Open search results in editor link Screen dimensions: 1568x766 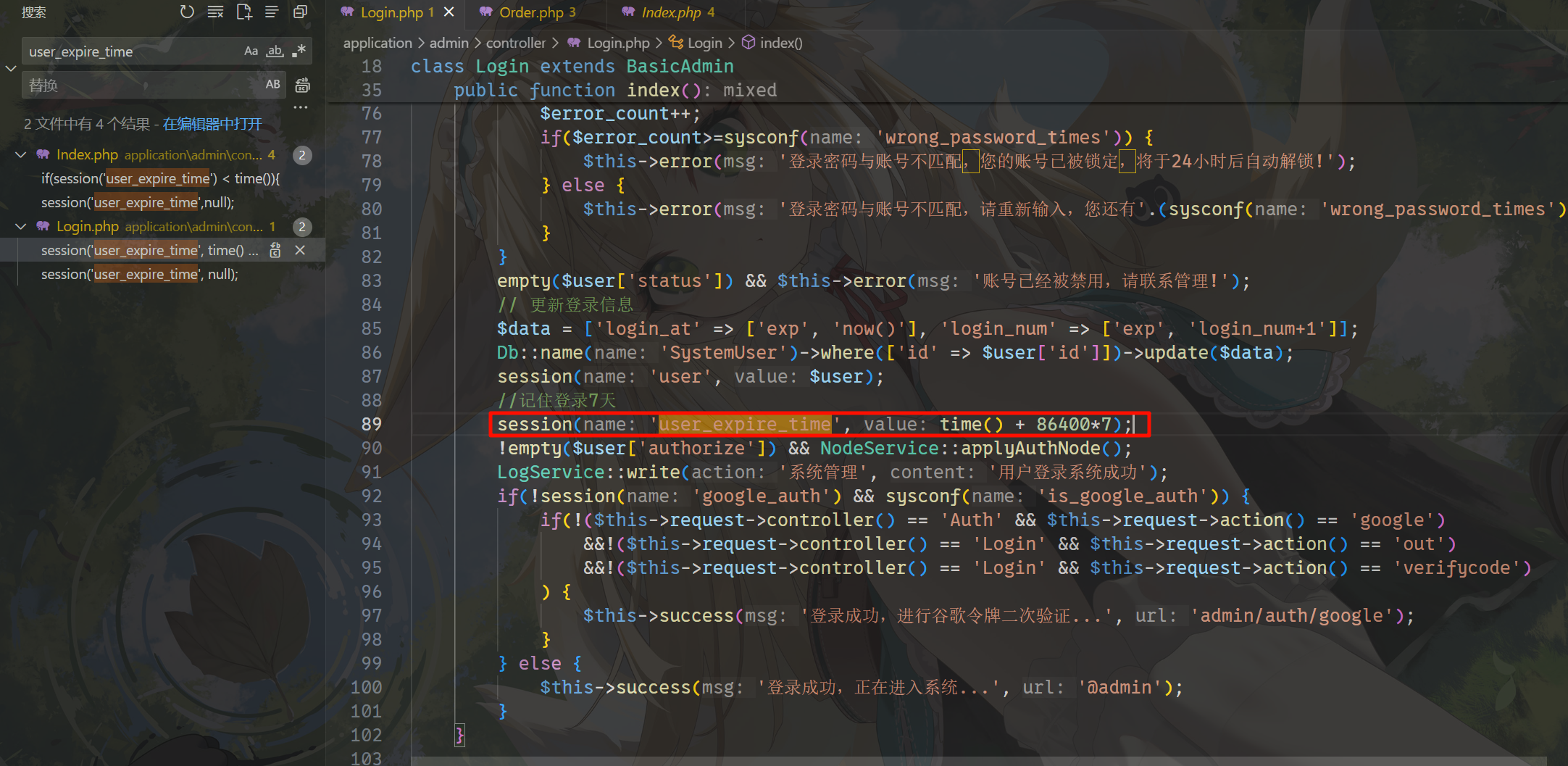pyautogui.click(x=212, y=124)
